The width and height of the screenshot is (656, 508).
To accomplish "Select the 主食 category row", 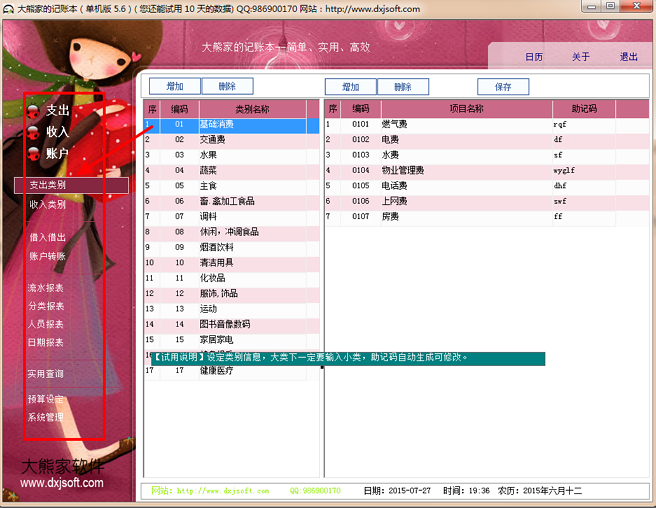I will (231, 186).
